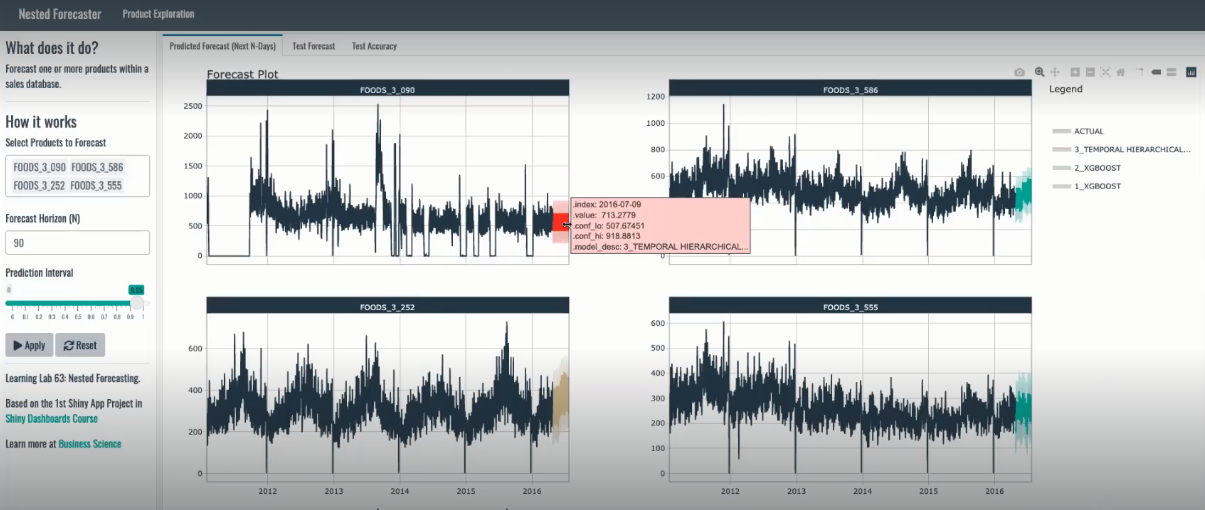Download plot as PNG with camera icon
The image size is (1205, 510).
[1019, 72]
